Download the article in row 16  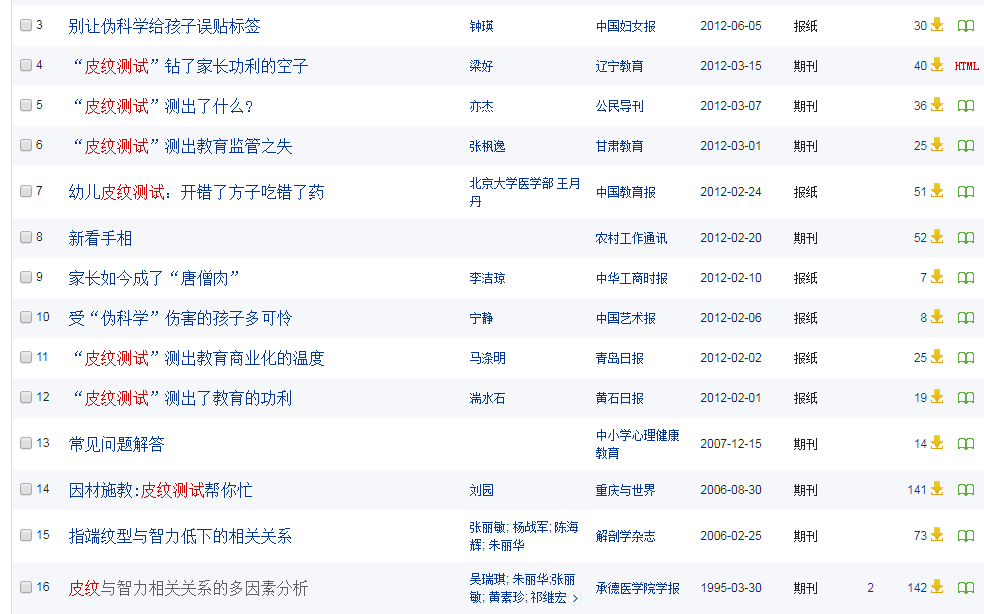(937, 587)
